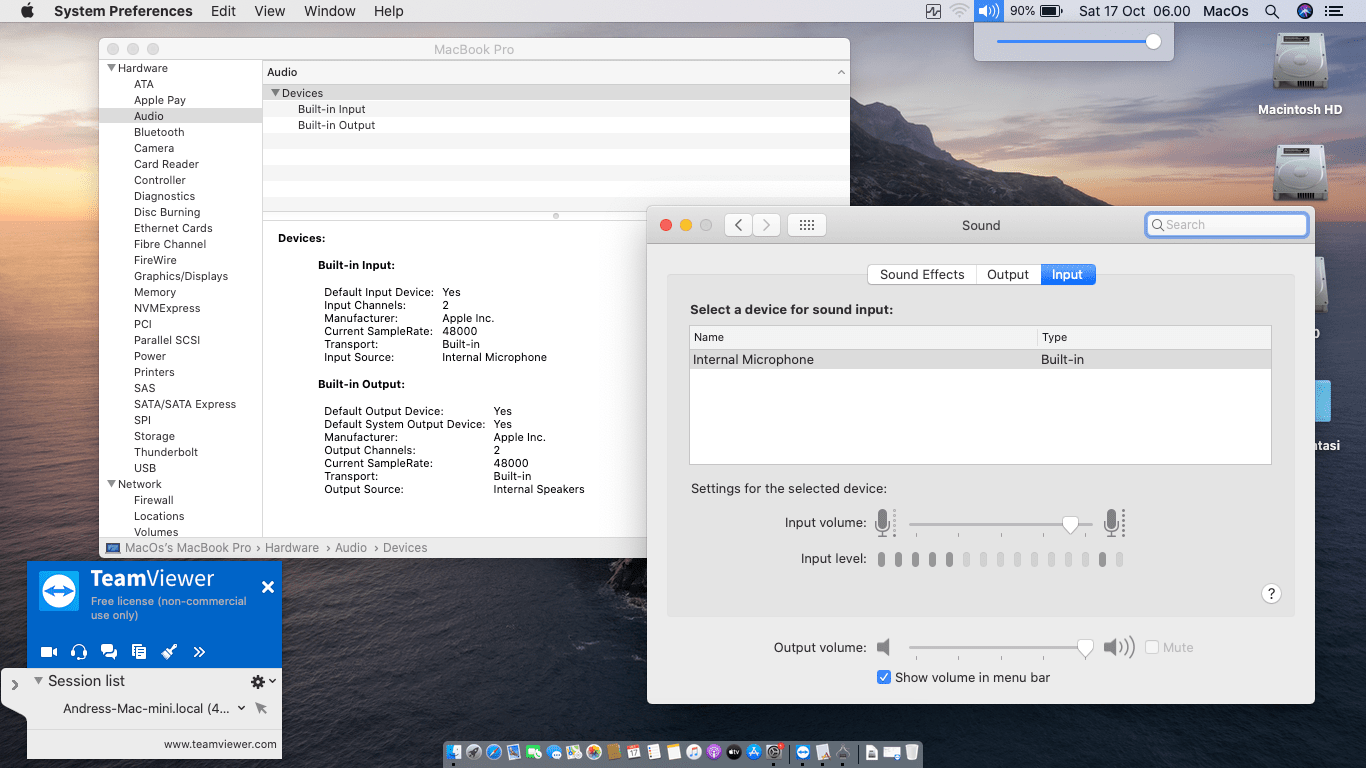Screen dimensions: 1366x768
Task: Open the TeamViewer file transfer icon
Action: [139, 652]
